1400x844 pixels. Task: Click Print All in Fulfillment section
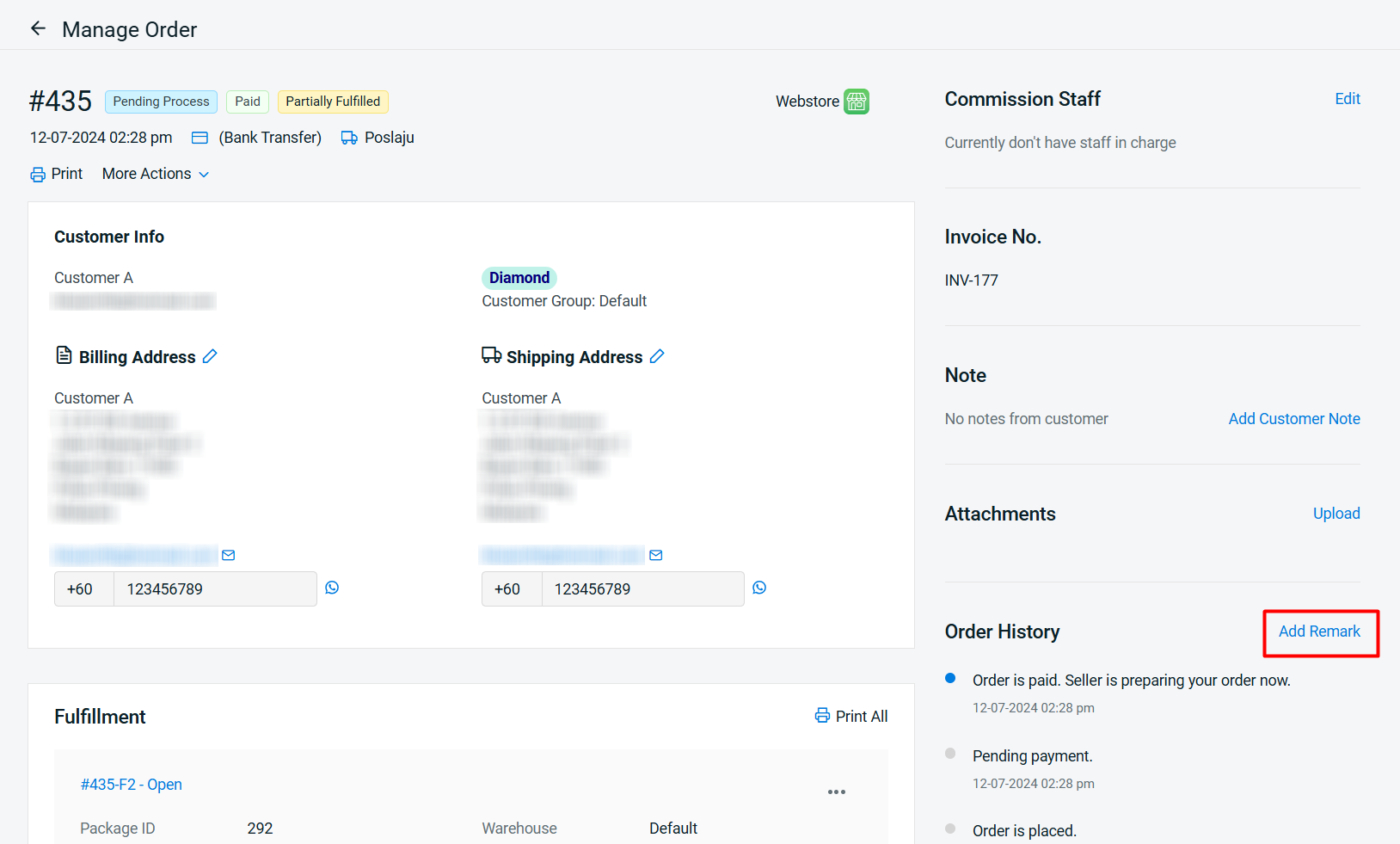pos(851,717)
